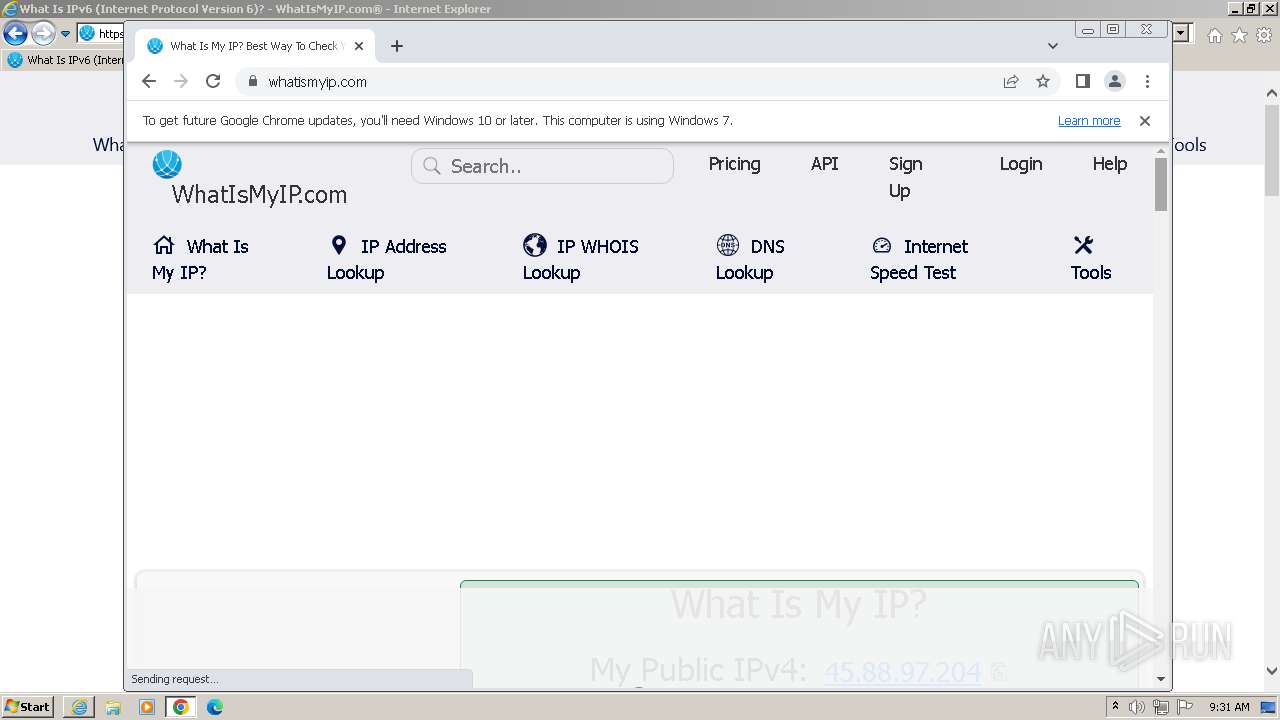Open Internet Explorer Favorites star

click(1239, 35)
